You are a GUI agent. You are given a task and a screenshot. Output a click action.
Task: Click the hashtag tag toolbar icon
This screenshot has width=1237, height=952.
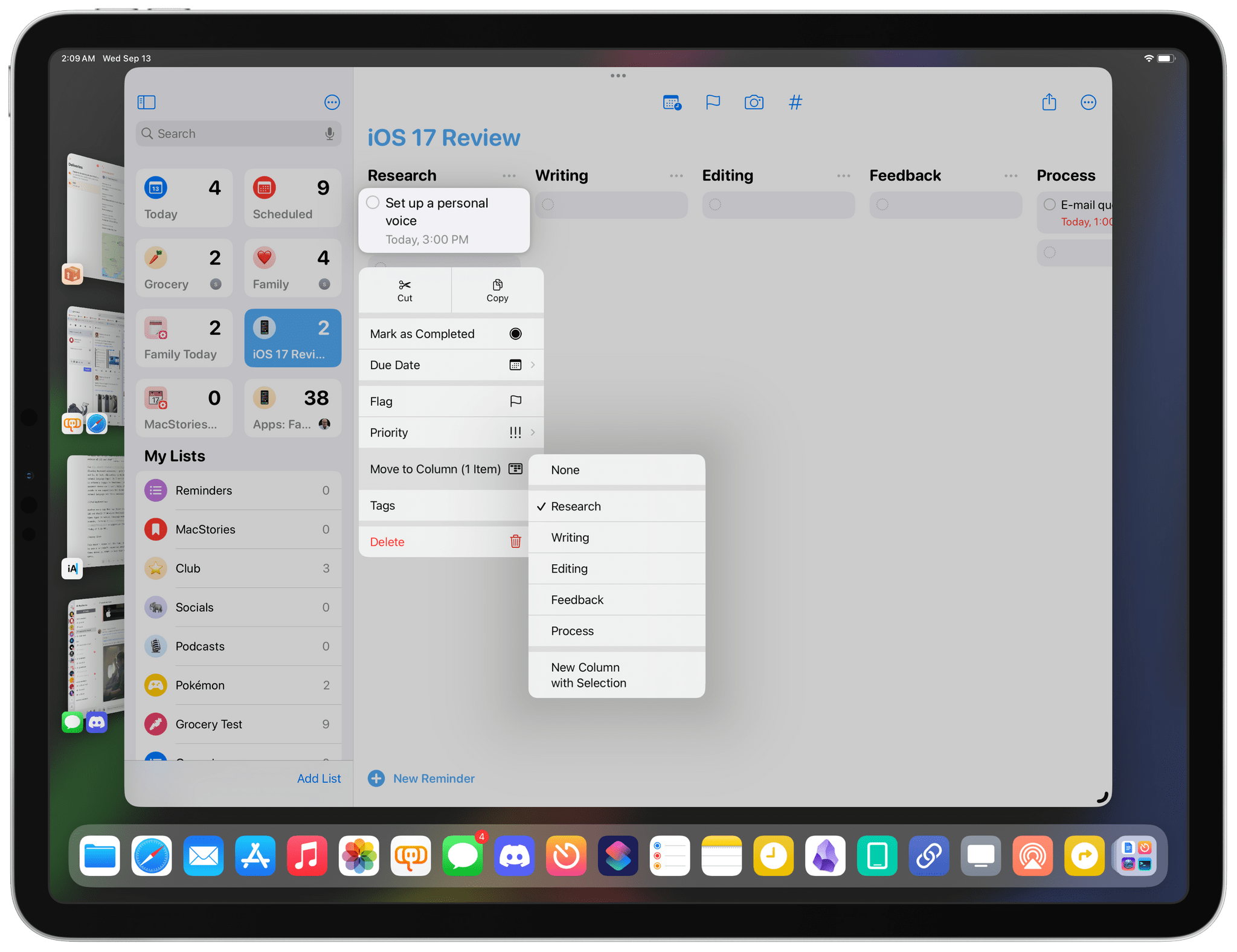[795, 102]
